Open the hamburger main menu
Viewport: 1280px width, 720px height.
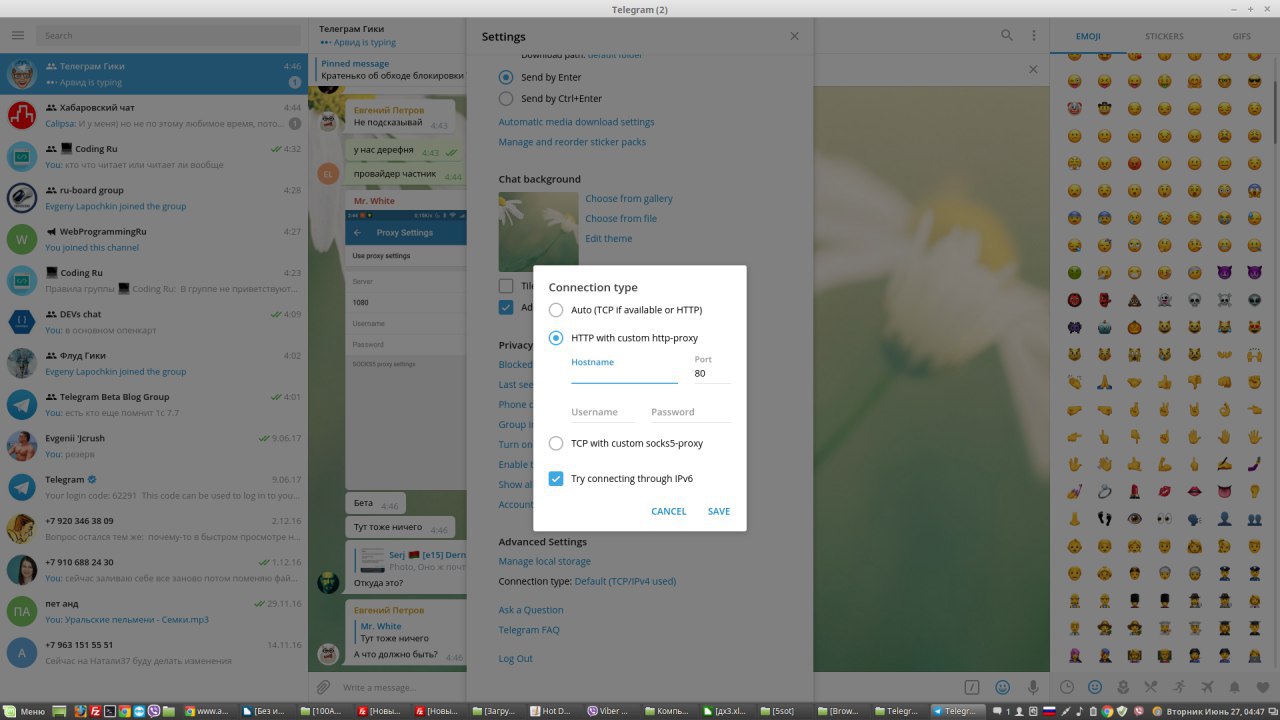pos(17,36)
